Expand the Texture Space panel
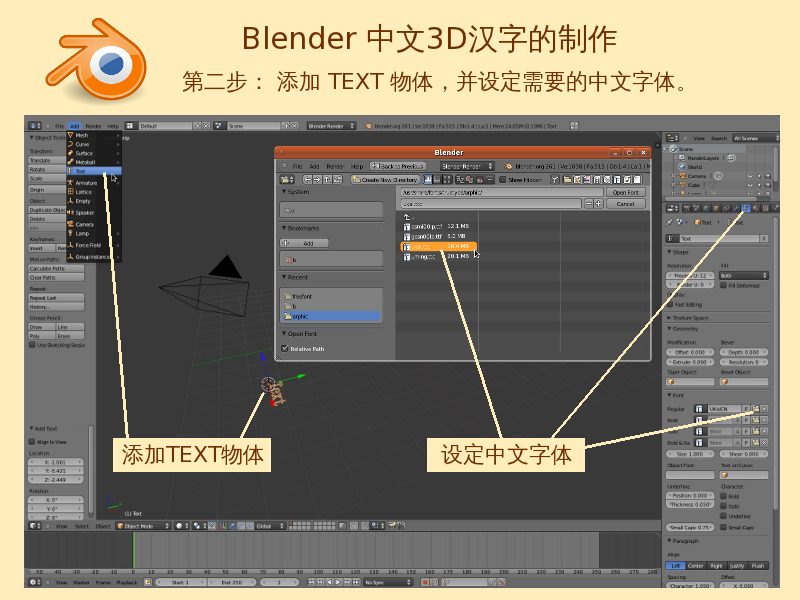Image resolution: width=800 pixels, height=600 pixels. [669, 318]
